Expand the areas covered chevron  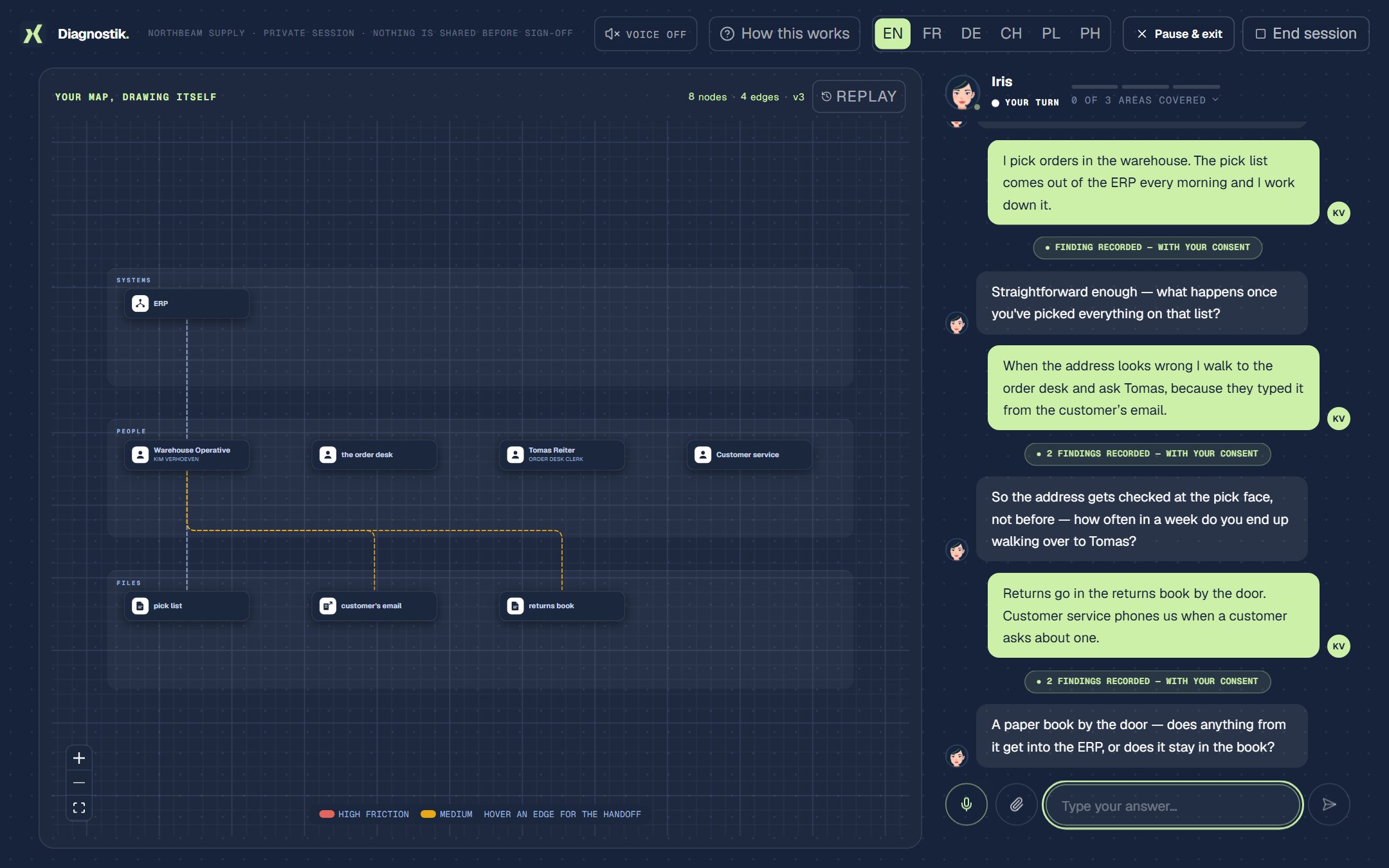(1215, 100)
